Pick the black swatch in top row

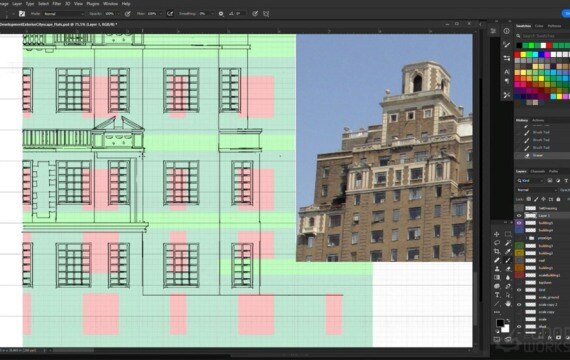pyautogui.click(x=519, y=45)
